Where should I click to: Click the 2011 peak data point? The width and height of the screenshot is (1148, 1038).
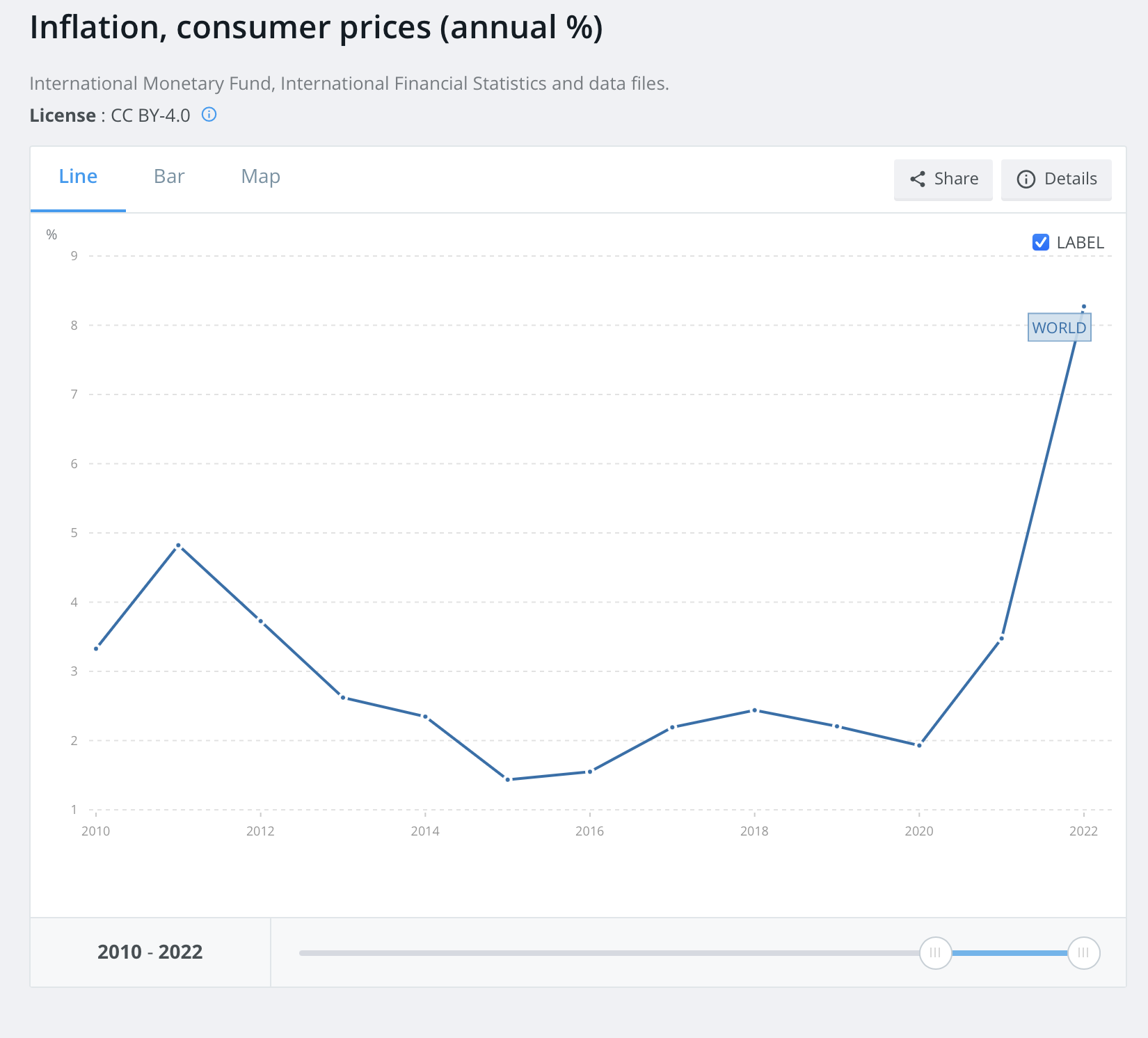[178, 545]
